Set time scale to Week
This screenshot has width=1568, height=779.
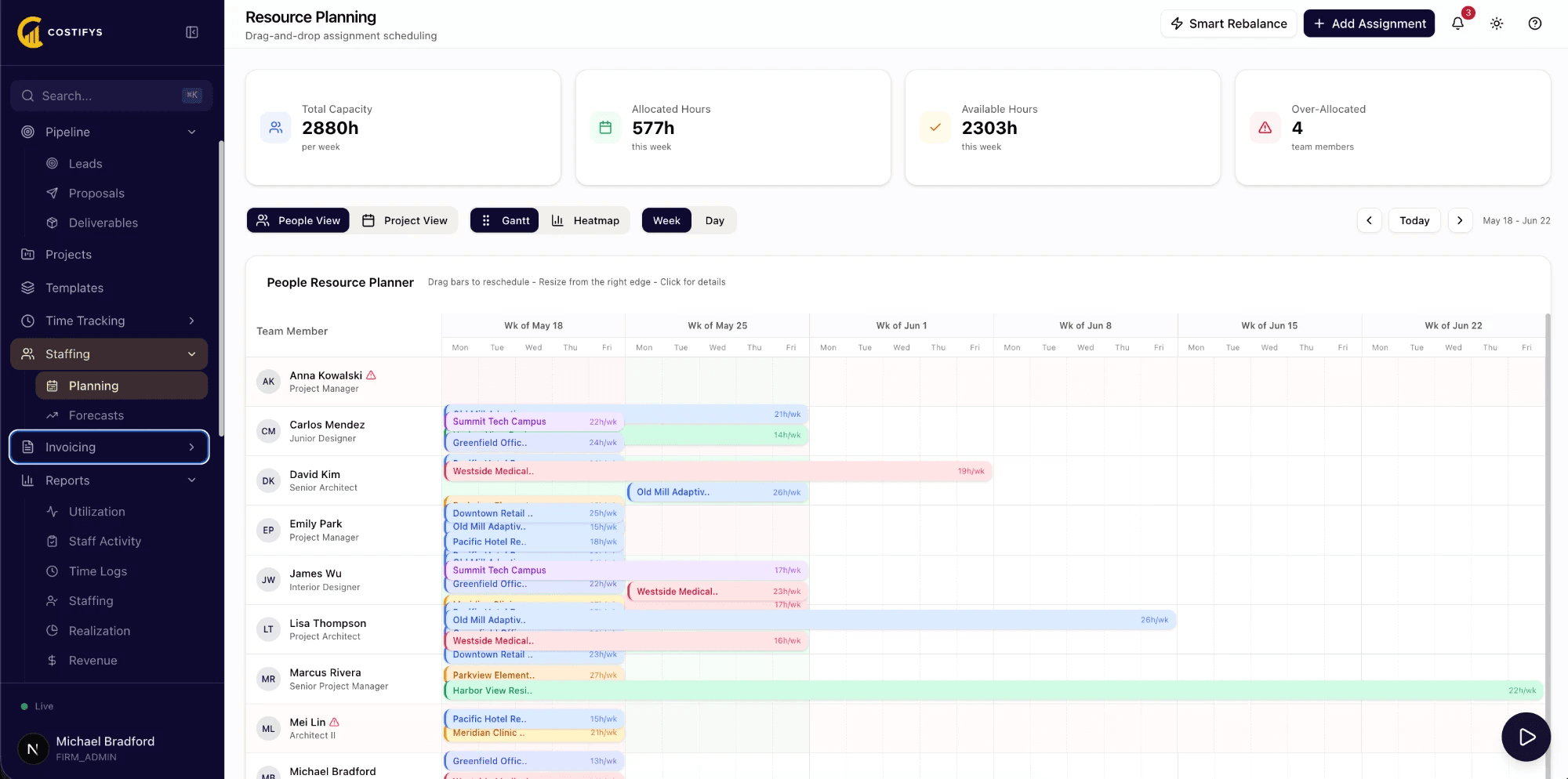(x=666, y=221)
